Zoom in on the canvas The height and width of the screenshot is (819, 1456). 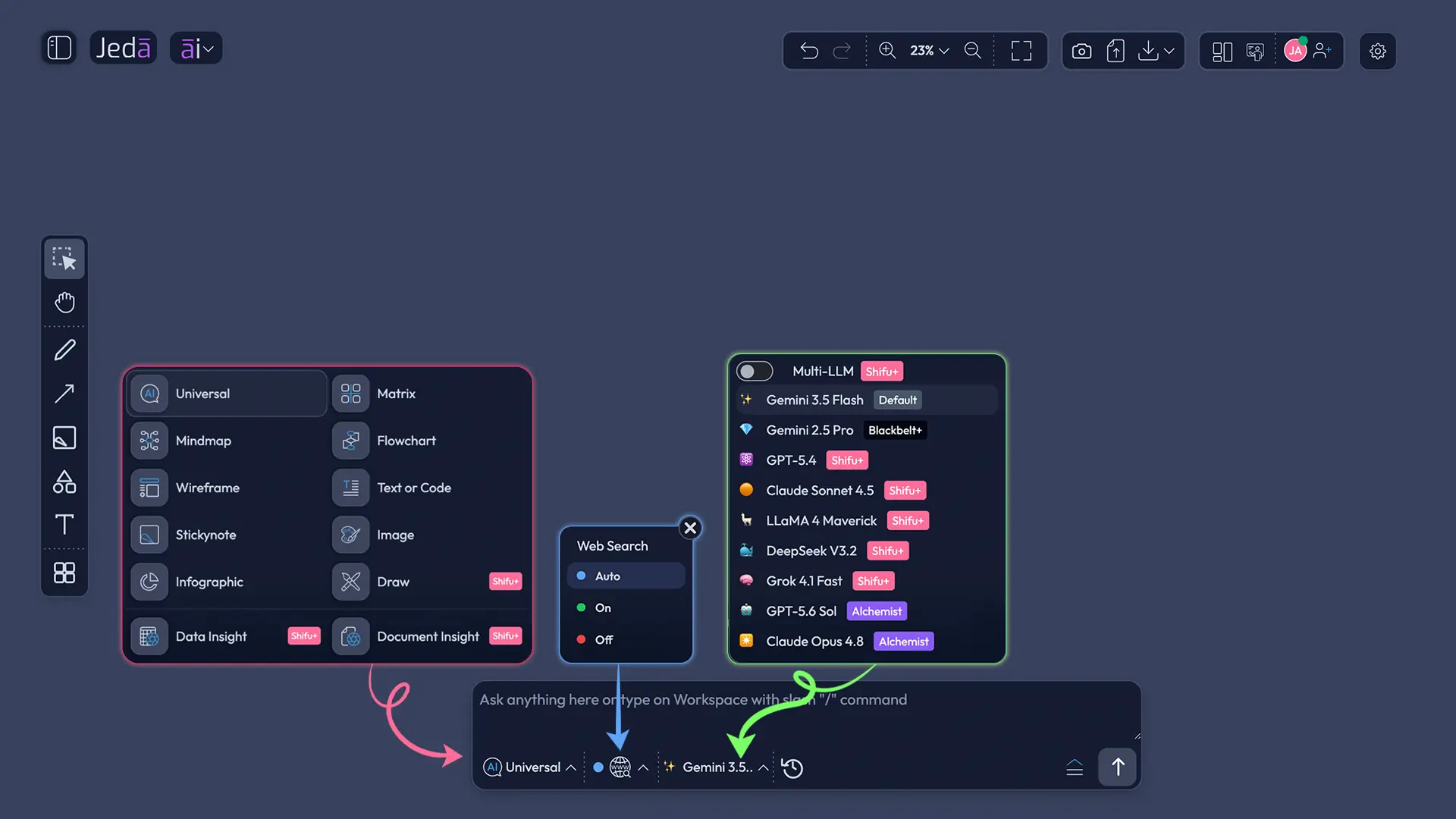(886, 50)
